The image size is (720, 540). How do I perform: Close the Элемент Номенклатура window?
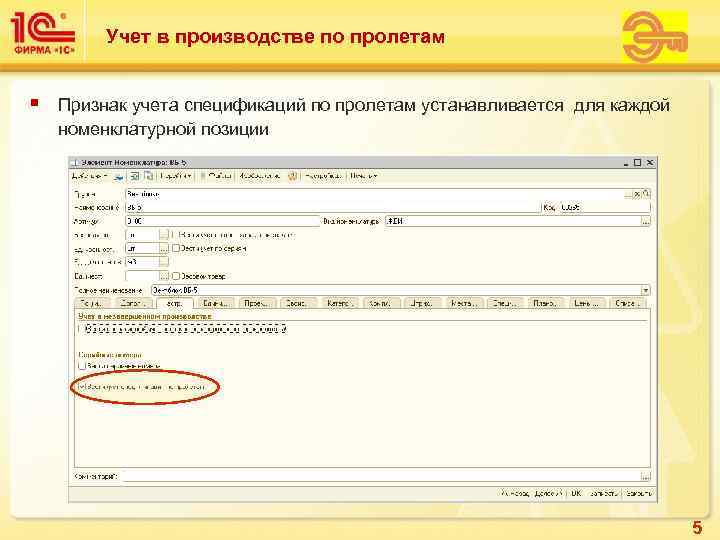click(x=650, y=163)
